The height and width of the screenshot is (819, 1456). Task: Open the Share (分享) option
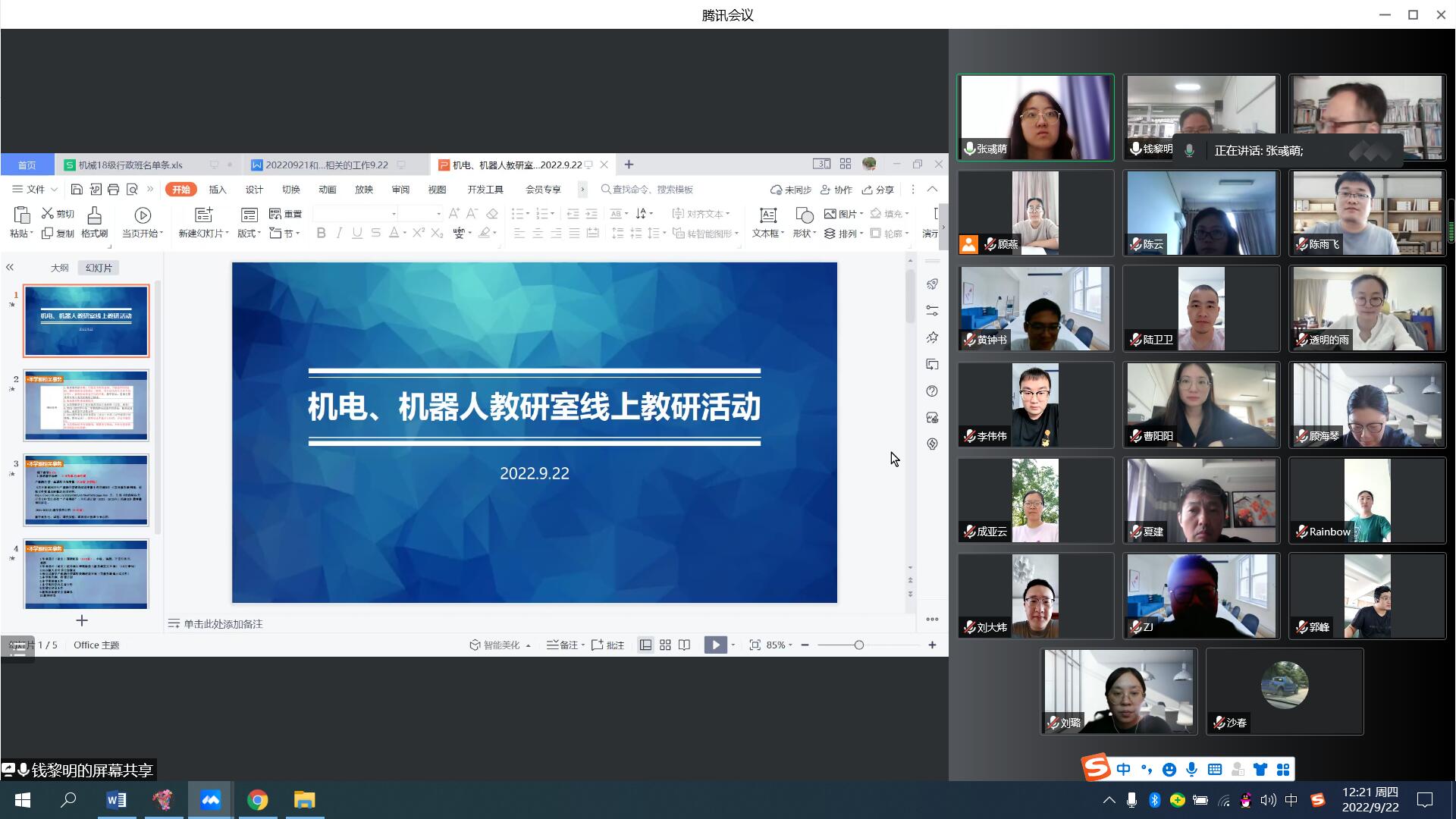(x=878, y=190)
